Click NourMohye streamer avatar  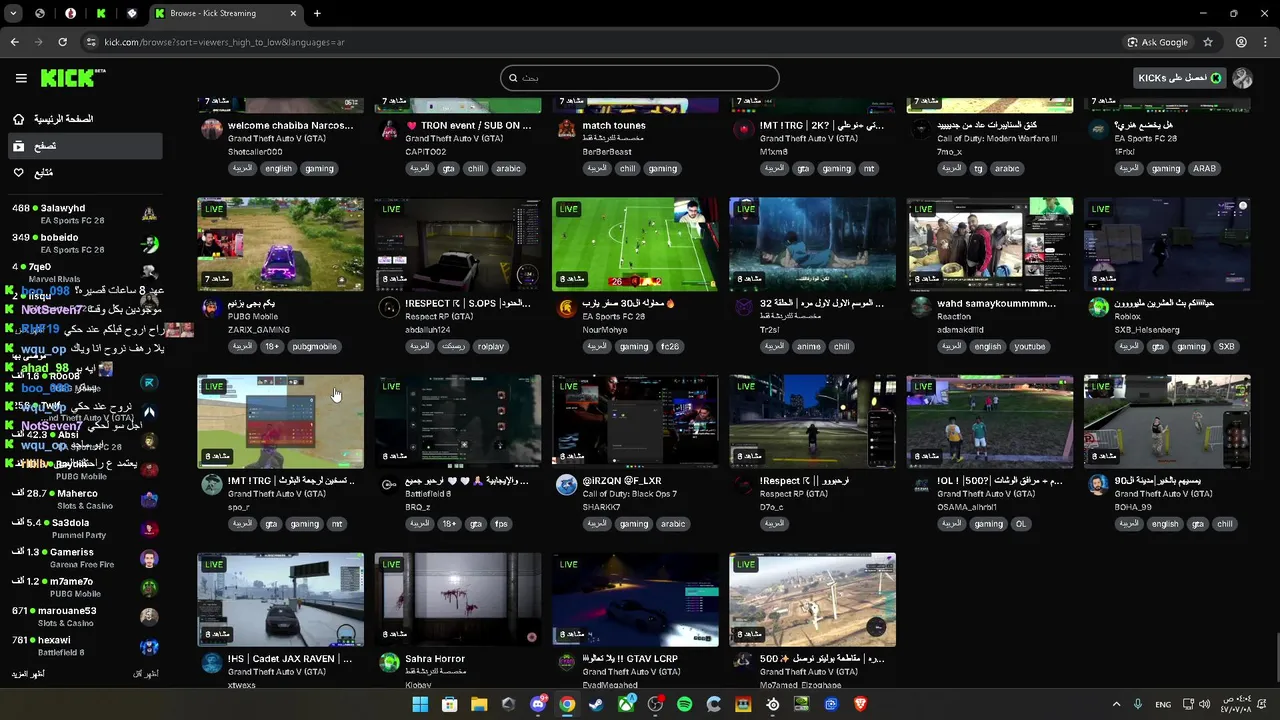tap(566, 307)
